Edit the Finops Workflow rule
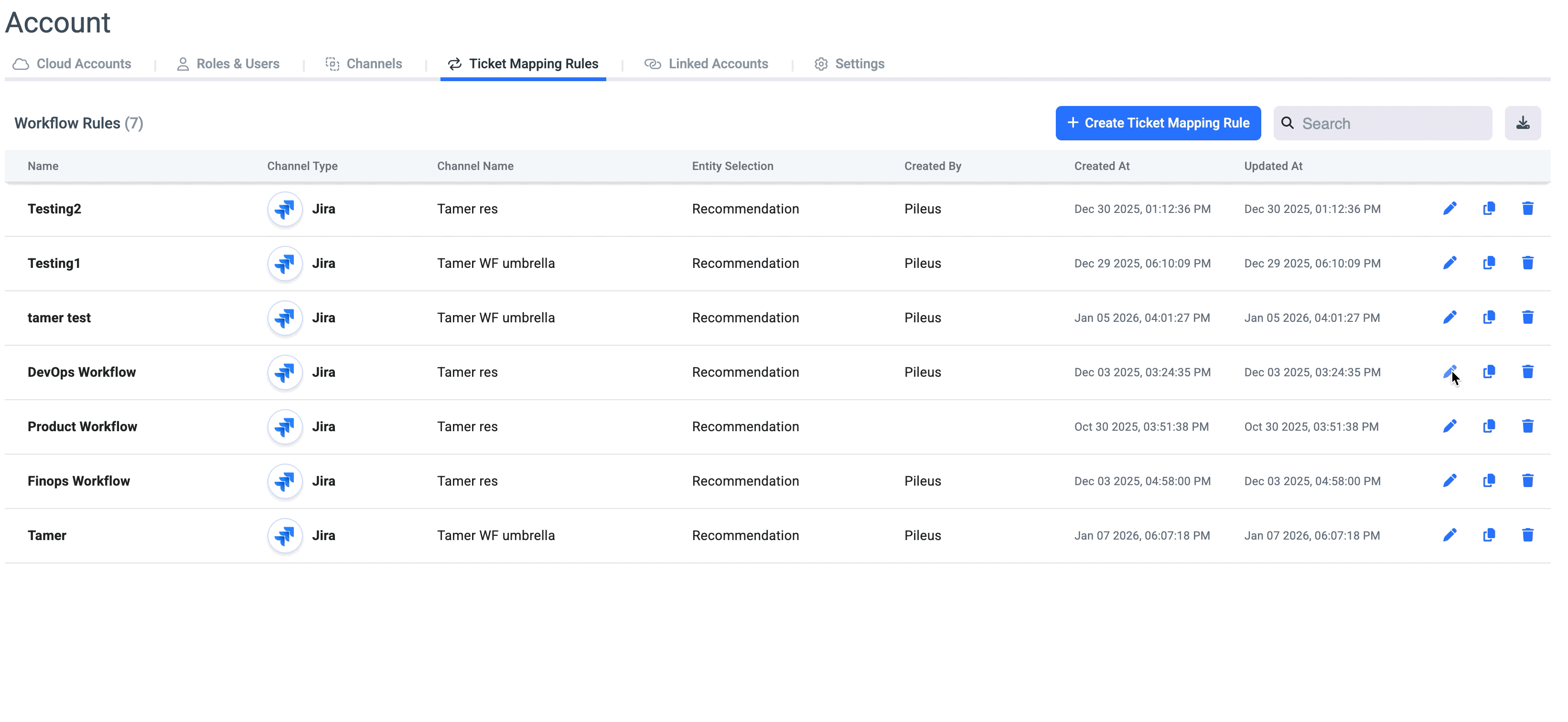This screenshot has width=1568, height=722. (x=1450, y=480)
